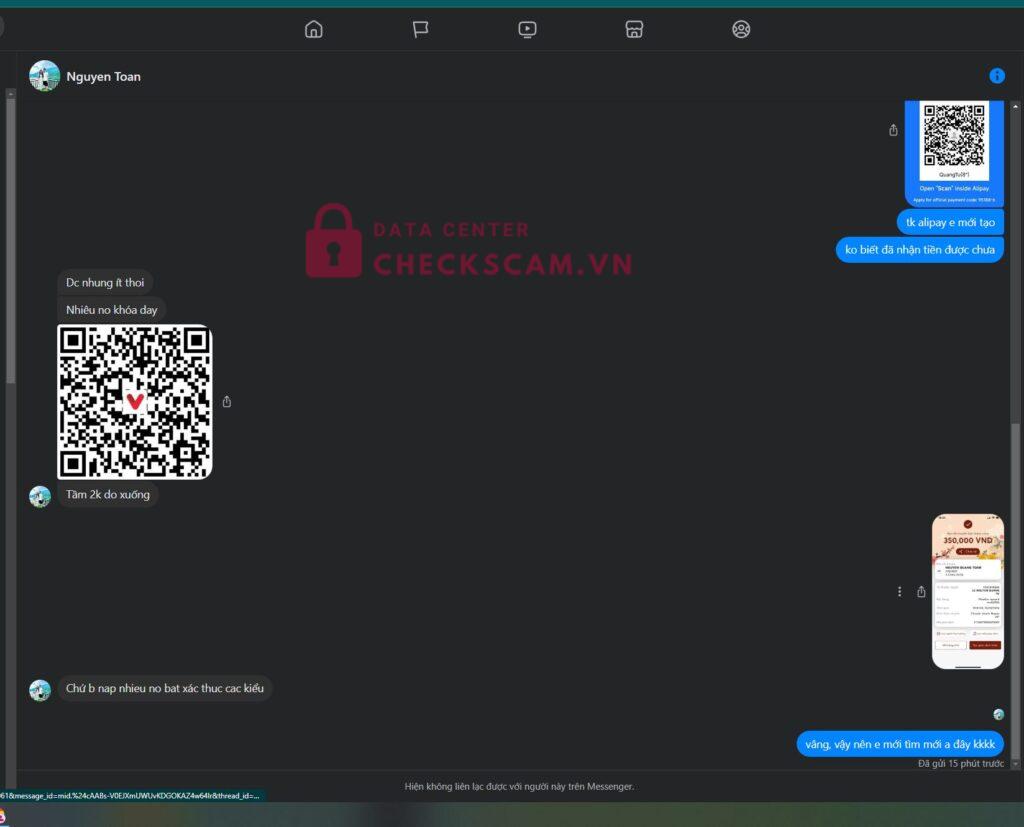The height and width of the screenshot is (827, 1024).
Task: Open the 350,000 VND payment receipt screenshot
Action: pos(967,591)
